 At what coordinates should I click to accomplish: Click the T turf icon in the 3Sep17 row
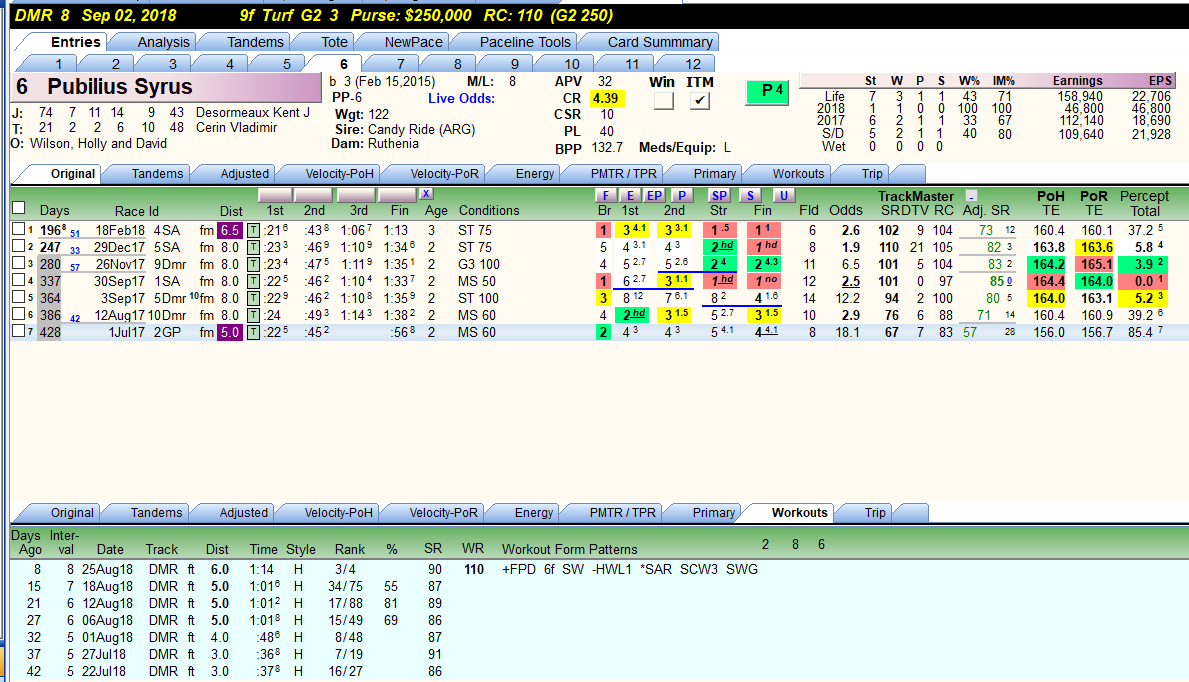click(x=253, y=299)
